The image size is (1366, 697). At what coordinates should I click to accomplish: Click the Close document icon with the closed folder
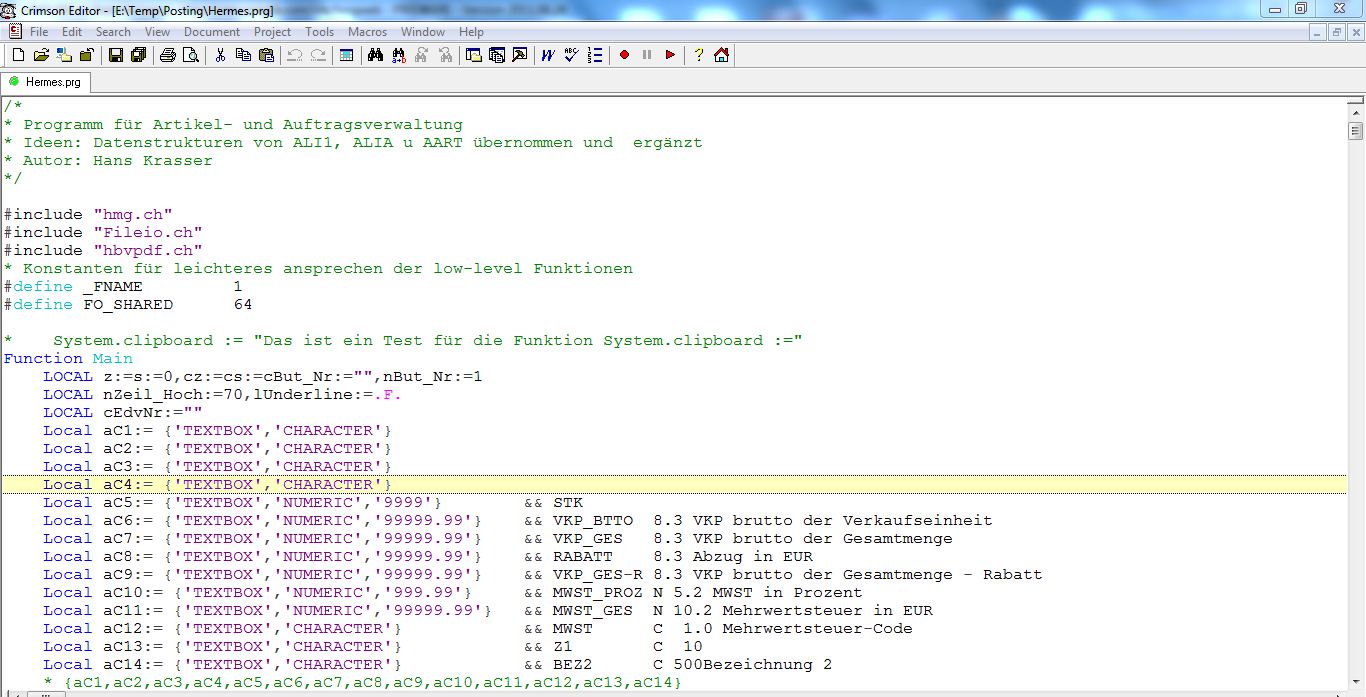tap(87, 55)
